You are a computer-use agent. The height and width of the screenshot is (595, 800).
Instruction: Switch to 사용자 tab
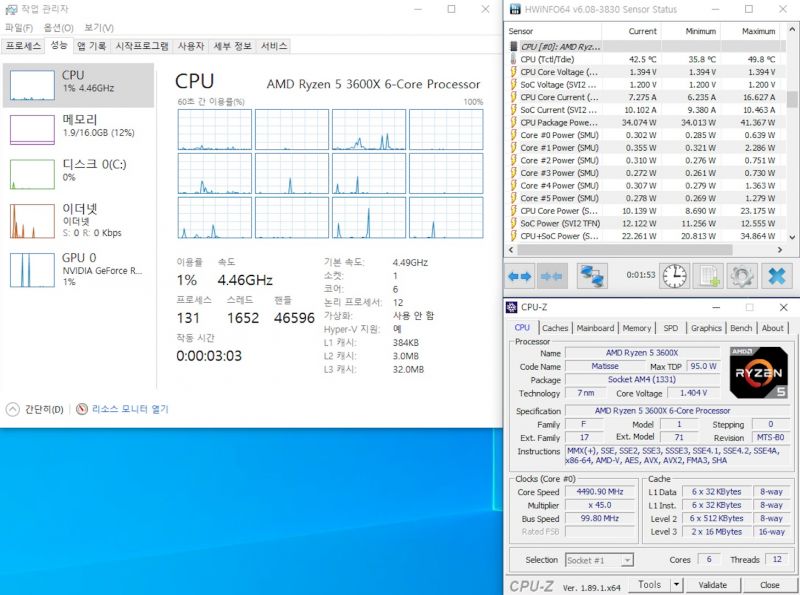click(x=191, y=46)
